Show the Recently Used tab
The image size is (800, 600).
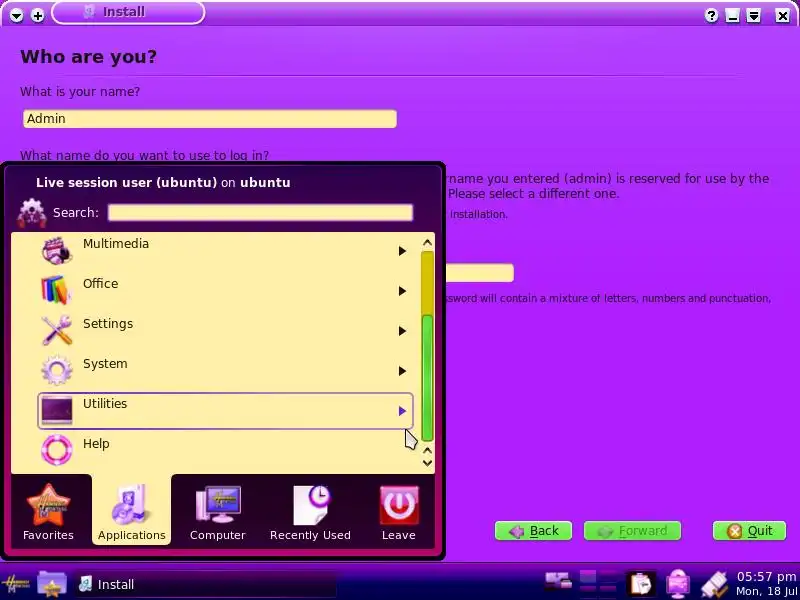pos(310,512)
